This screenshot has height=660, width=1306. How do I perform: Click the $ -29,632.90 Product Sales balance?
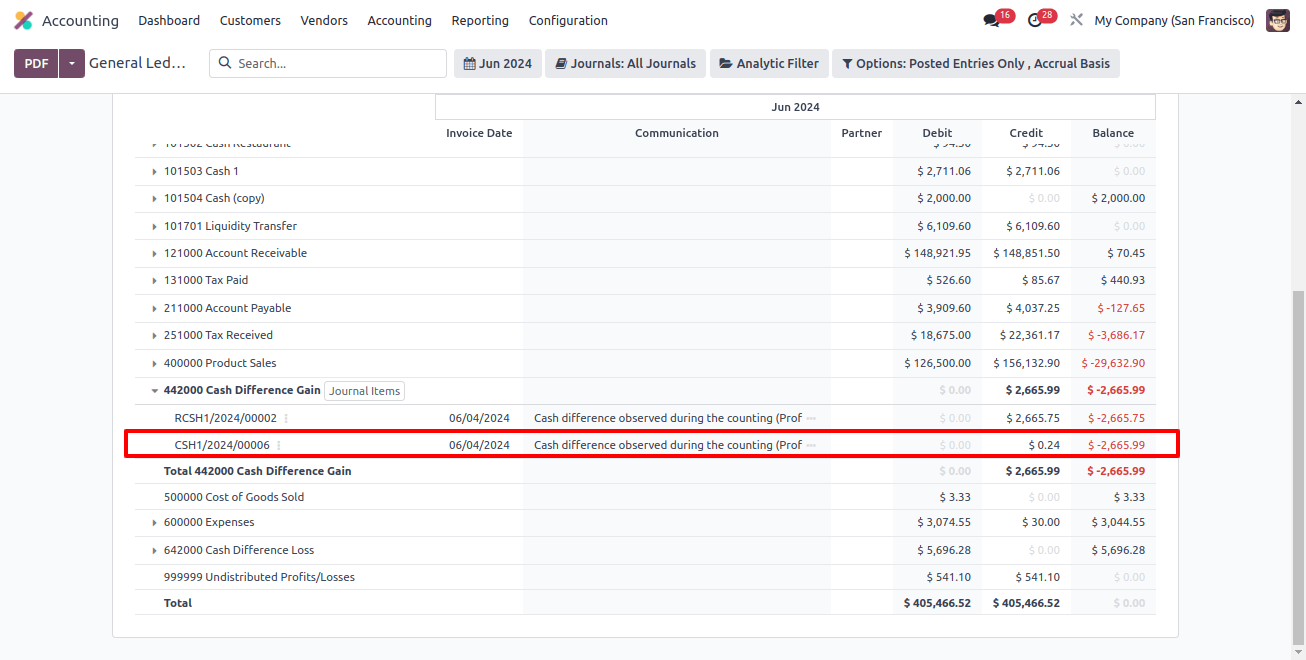click(x=1113, y=363)
